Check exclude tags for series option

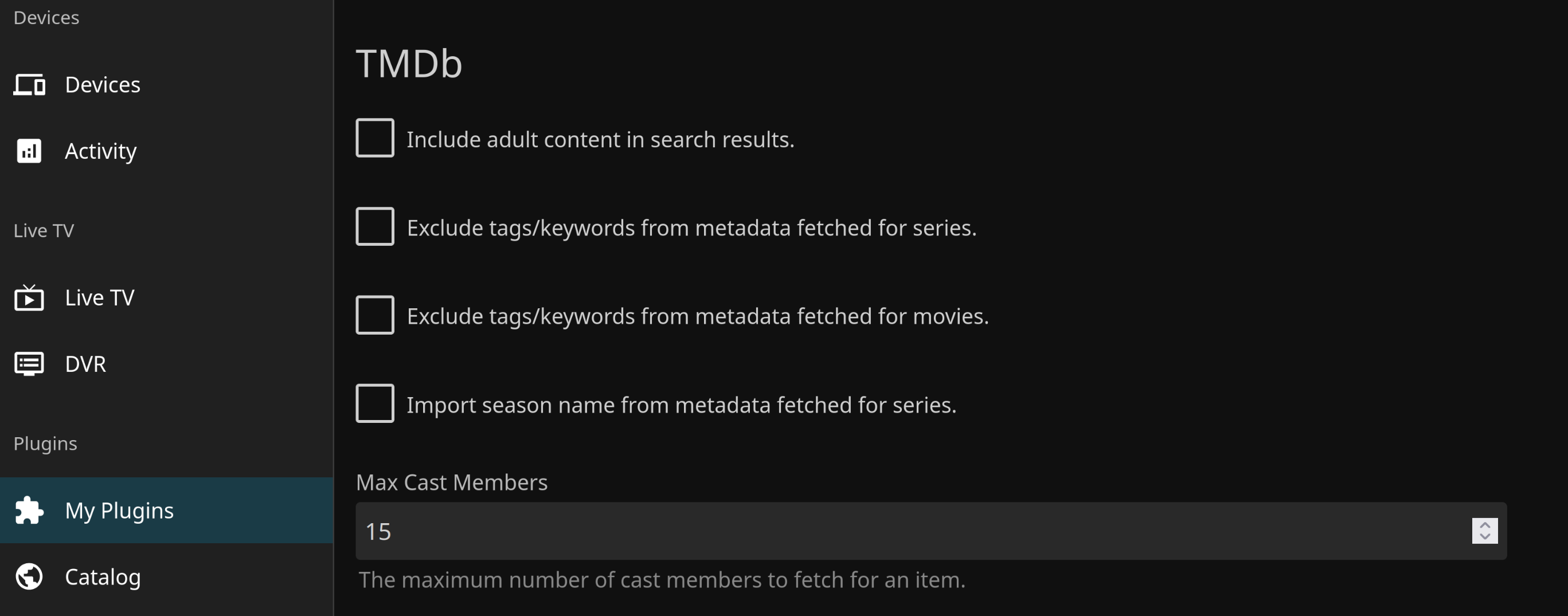(x=374, y=226)
